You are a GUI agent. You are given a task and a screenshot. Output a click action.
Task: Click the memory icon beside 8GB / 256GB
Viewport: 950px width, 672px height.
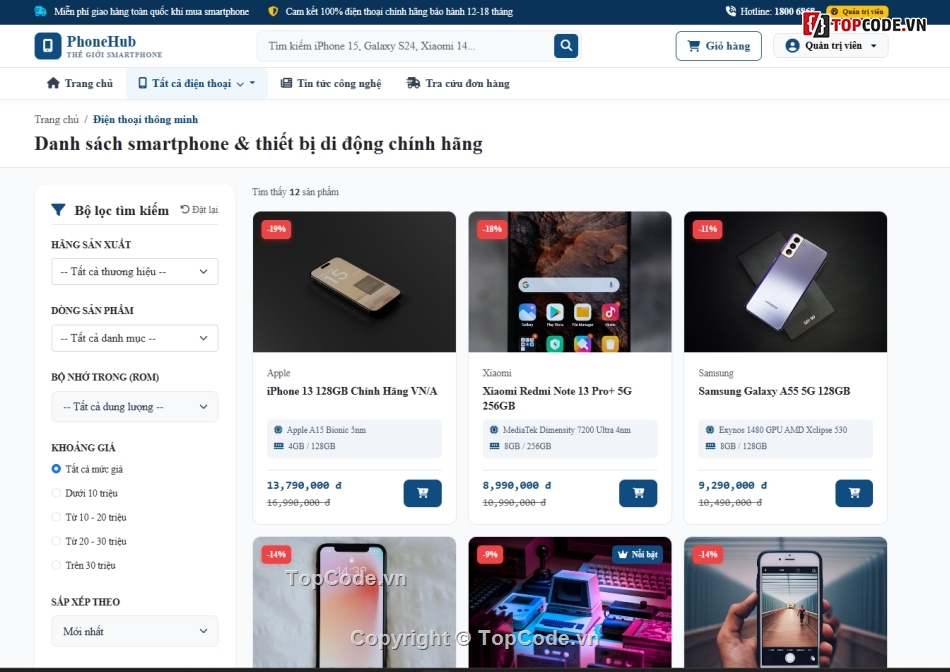coord(494,446)
